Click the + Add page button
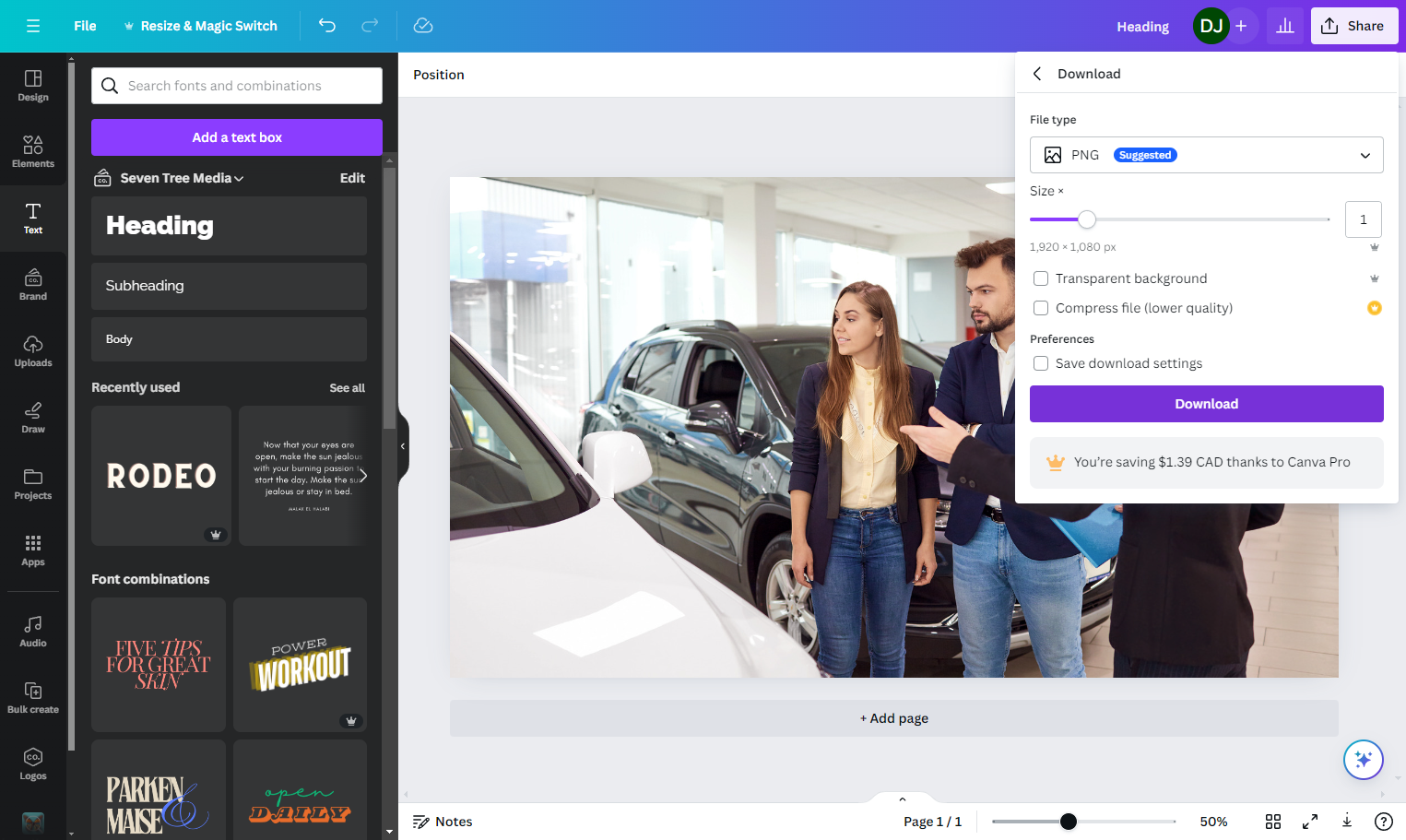Viewport: 1406px width, 840px height. [x=894, y=718]
